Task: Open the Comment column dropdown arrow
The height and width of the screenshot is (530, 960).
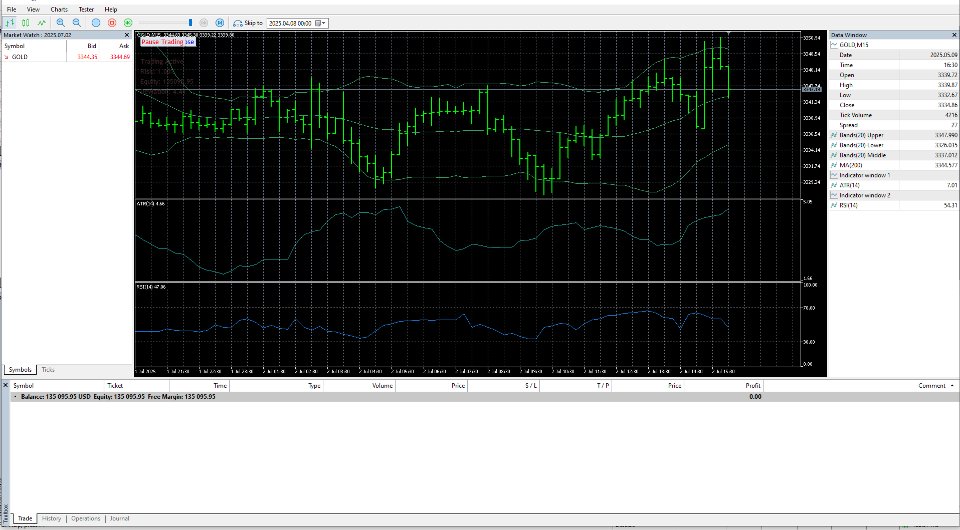Action: pos(952,386)
